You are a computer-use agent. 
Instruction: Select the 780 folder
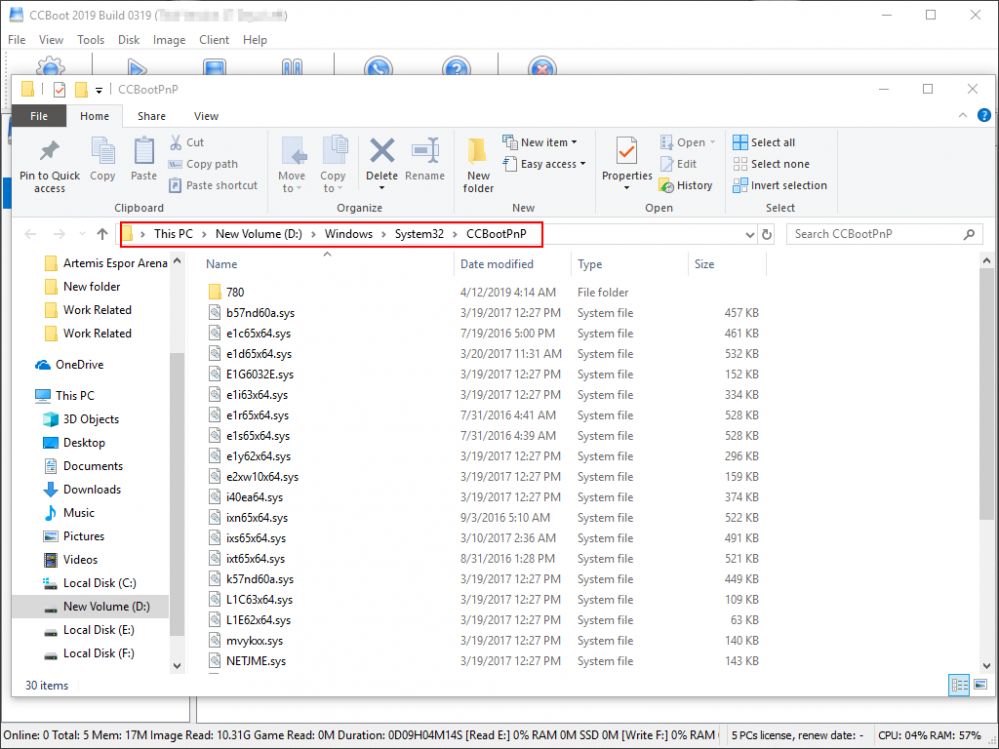coord(235,292)
